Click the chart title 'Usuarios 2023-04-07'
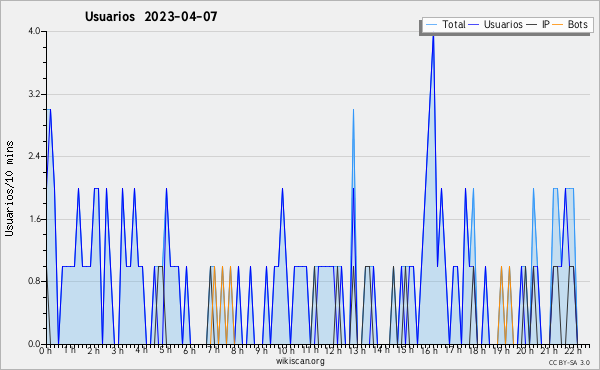600x370 pixels. click(151, 16)
